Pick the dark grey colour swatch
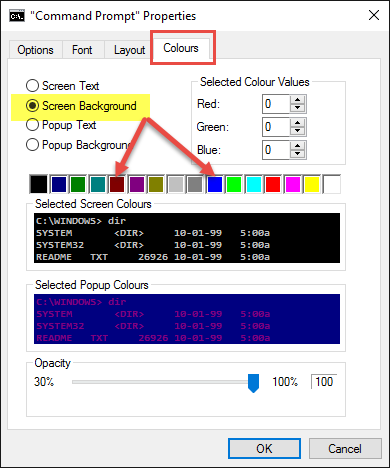 click(195, 184)
